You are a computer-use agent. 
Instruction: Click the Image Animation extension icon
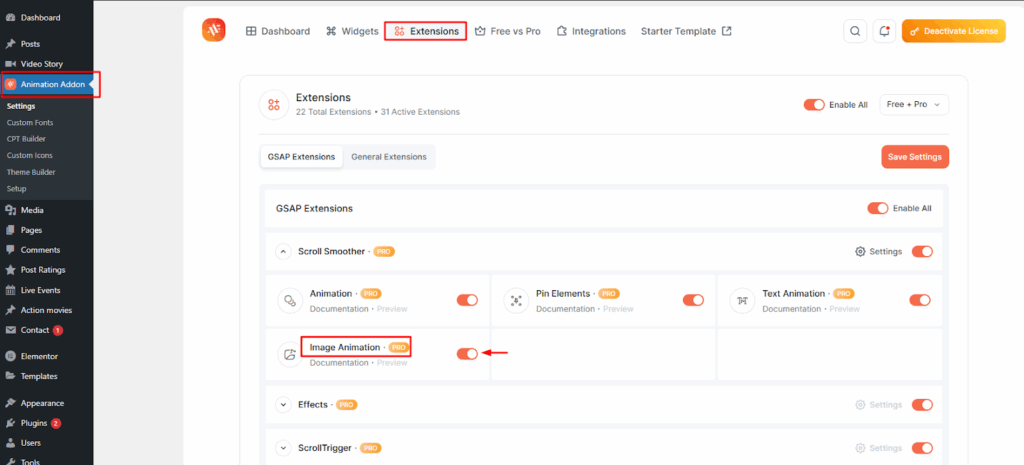point(290,354)
